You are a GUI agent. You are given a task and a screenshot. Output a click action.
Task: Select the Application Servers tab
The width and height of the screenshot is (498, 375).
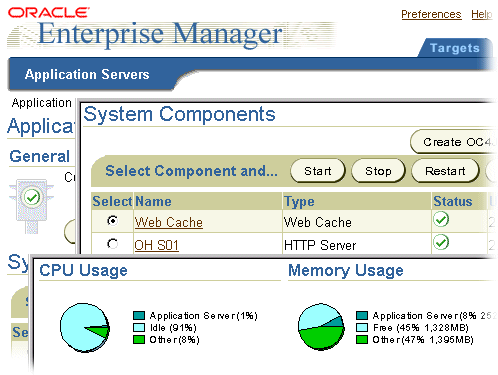pos(87,74)
